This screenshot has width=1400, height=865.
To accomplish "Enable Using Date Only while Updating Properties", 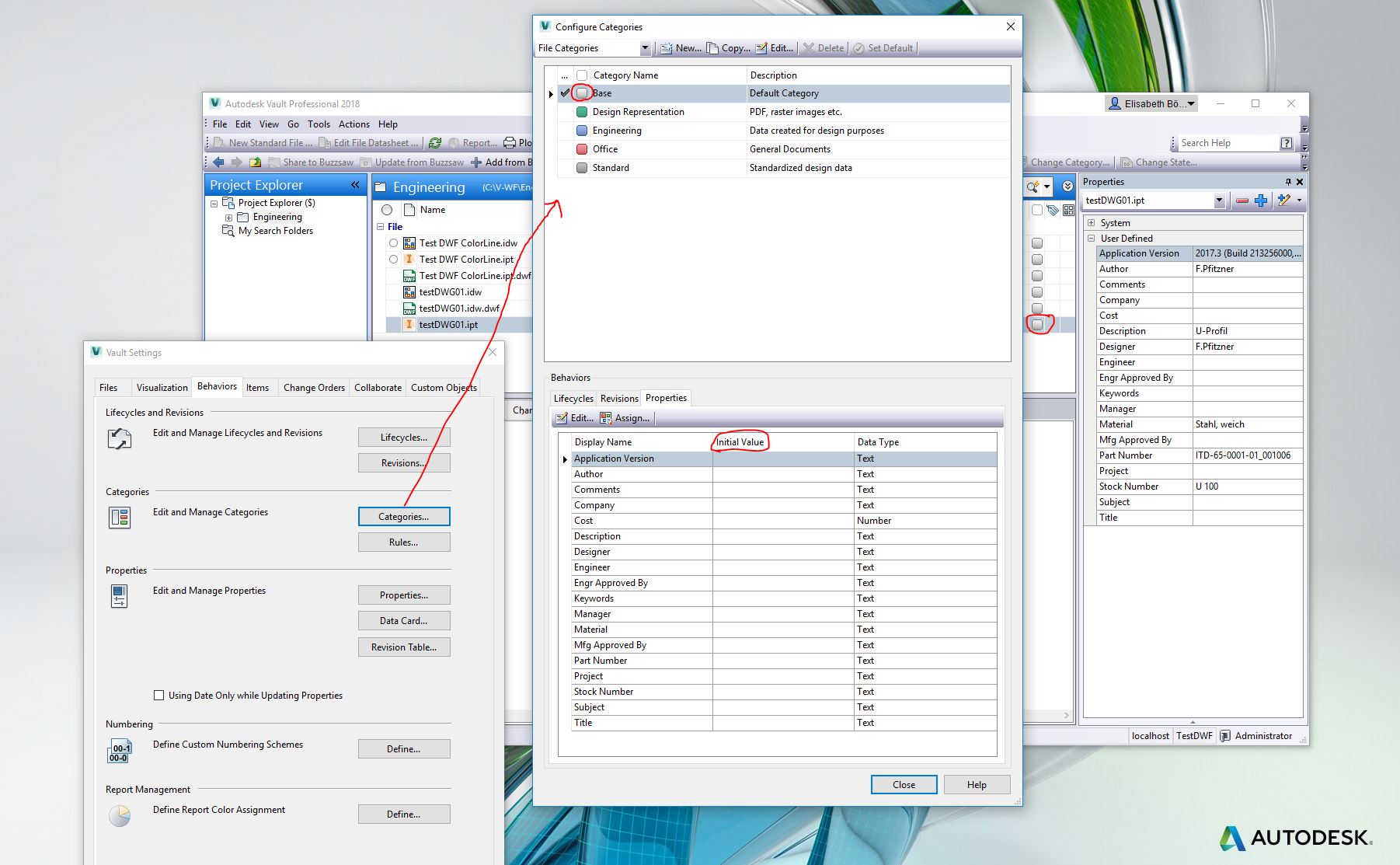I will coord(158,695).
